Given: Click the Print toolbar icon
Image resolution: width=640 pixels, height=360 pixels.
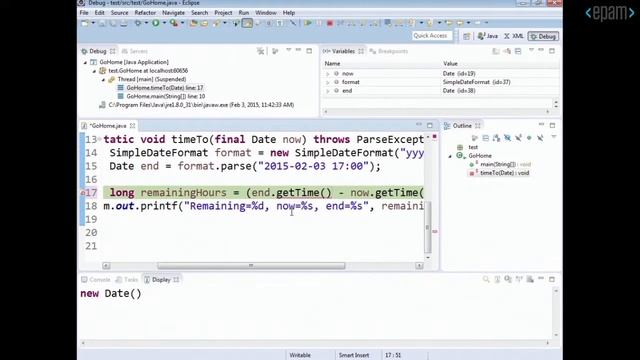Looking at the screenshot, I should (123, 23).
